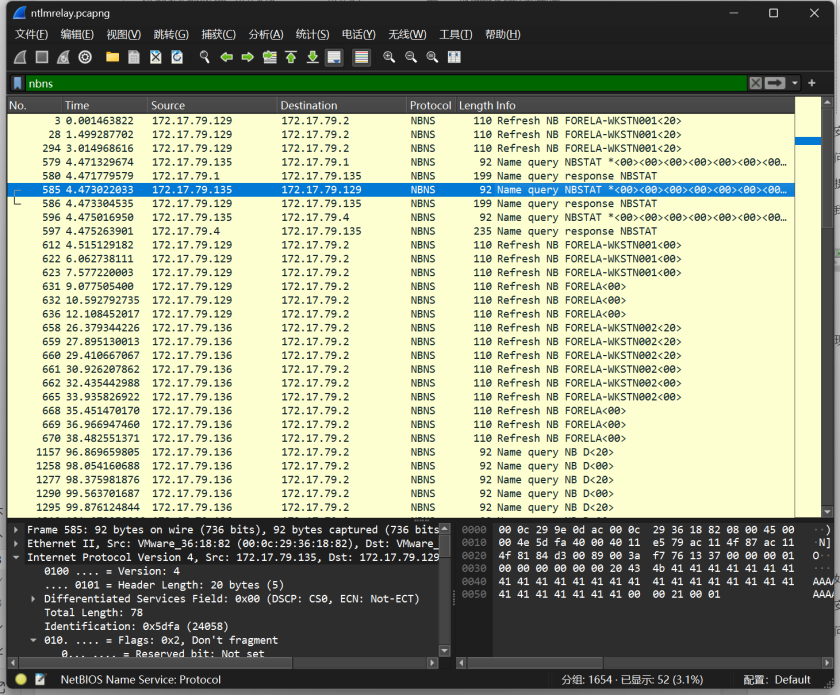This screenshot has height=695, width=840.
Task: Clear the nbns display filter
Action: pyautogui.click(x=756, y=83)
